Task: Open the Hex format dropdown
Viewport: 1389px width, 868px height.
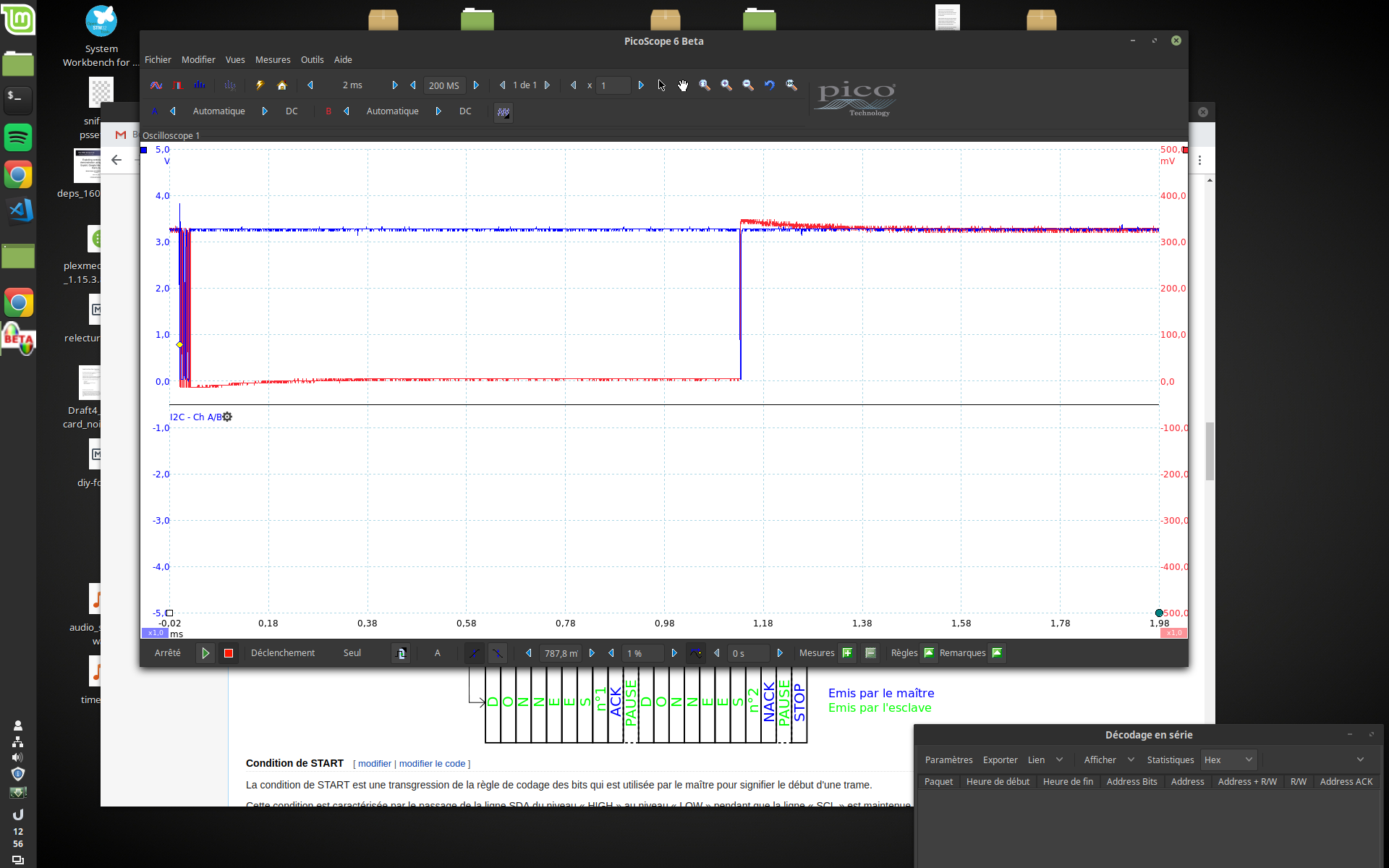Action: [x=1228, y=760]
